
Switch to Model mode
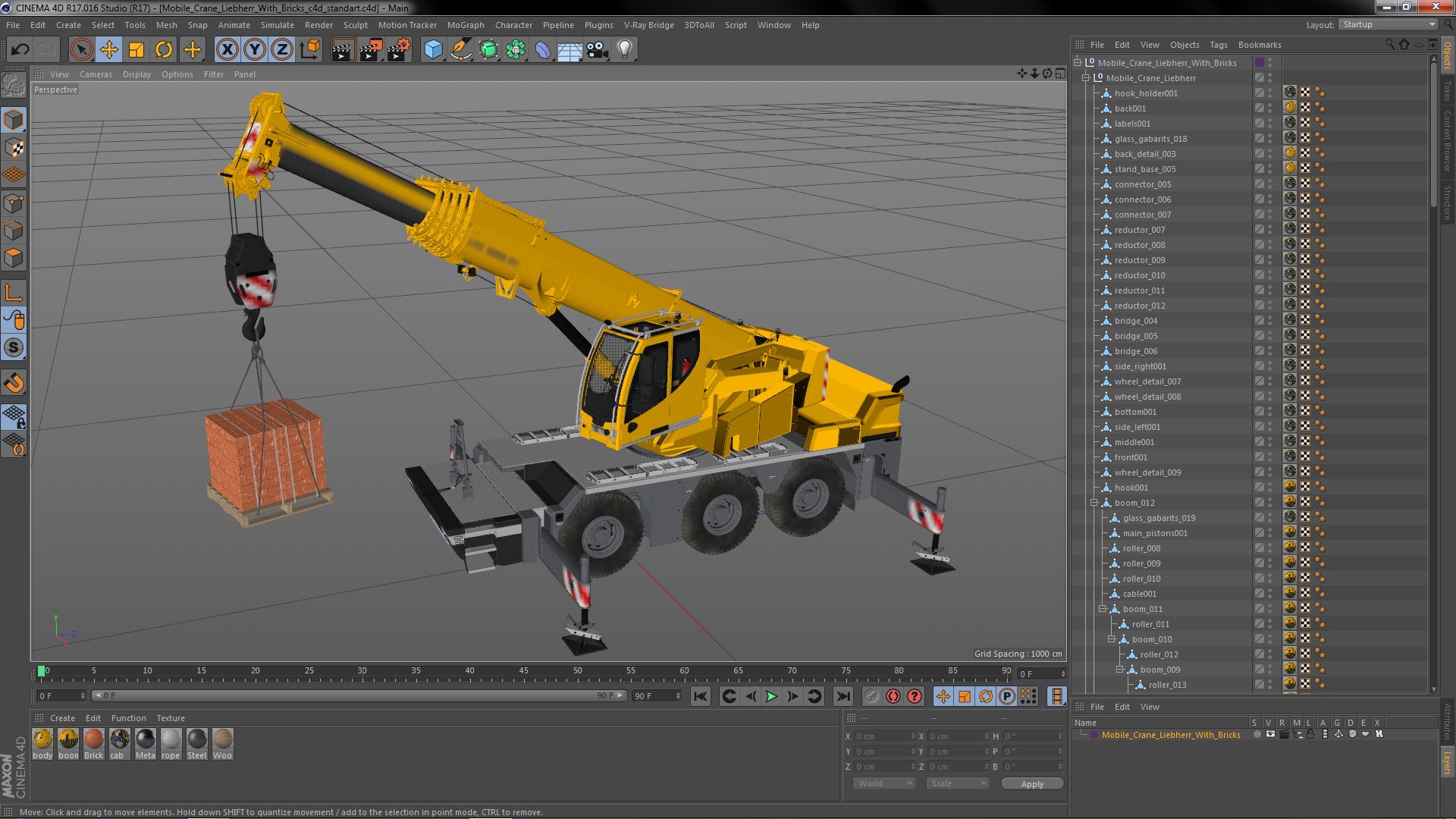point(14,120)
